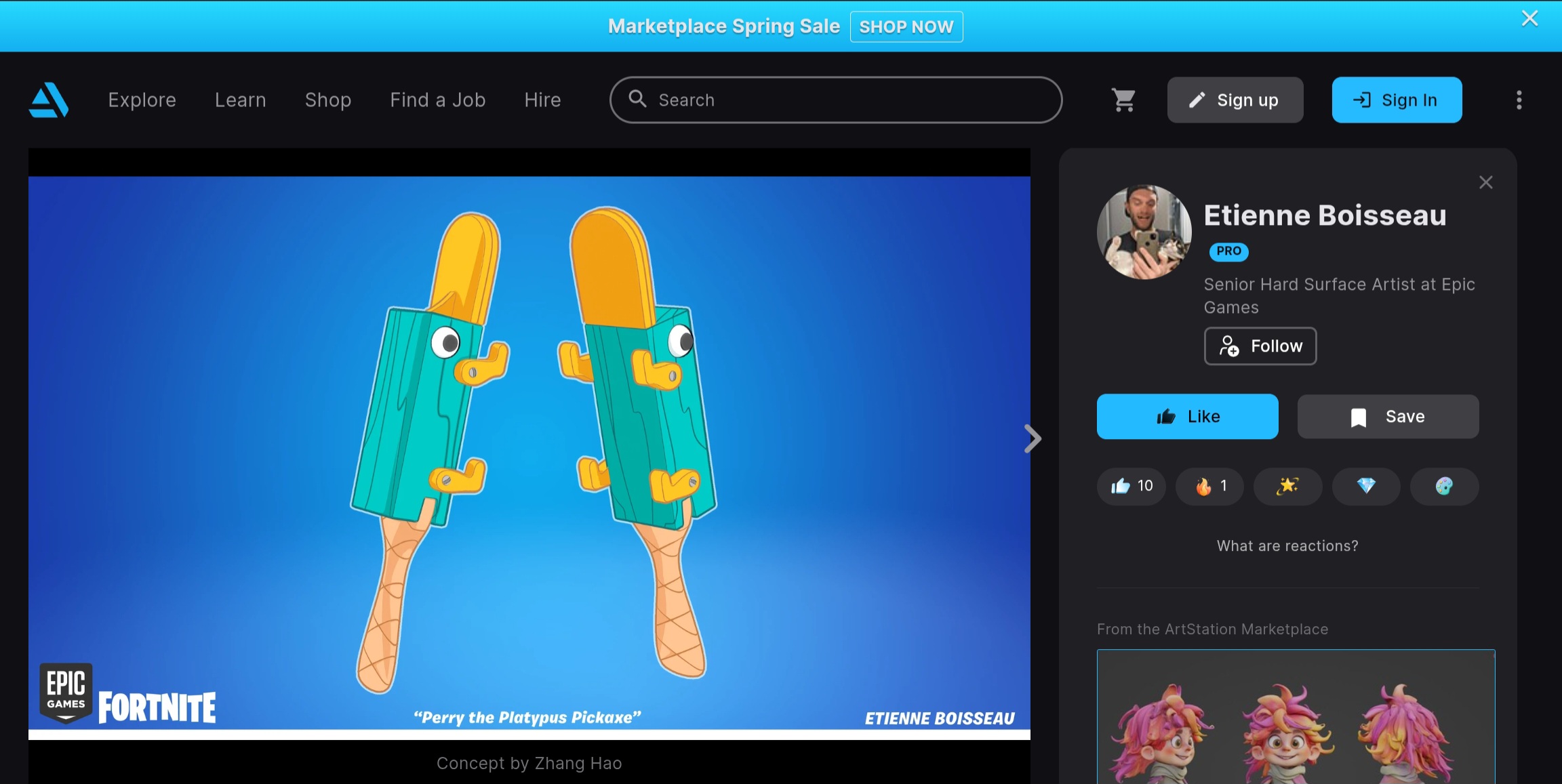Click the SHOP NOW banner button
This screenshot has width=1562, height=784.
click(x=906, y=27)
